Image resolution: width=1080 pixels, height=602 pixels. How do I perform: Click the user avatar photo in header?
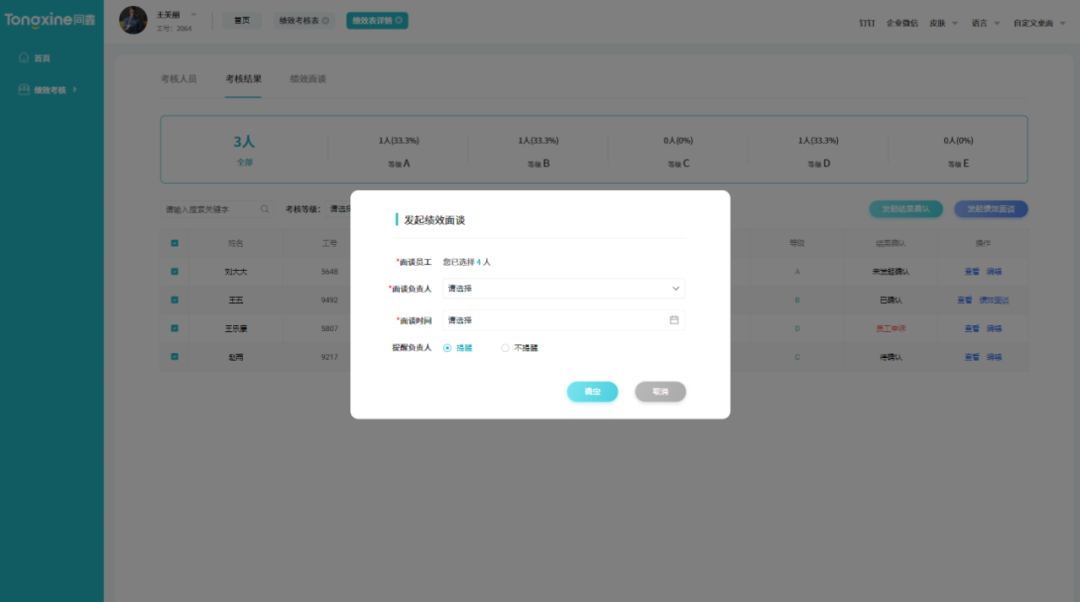[x=133, y=20]
